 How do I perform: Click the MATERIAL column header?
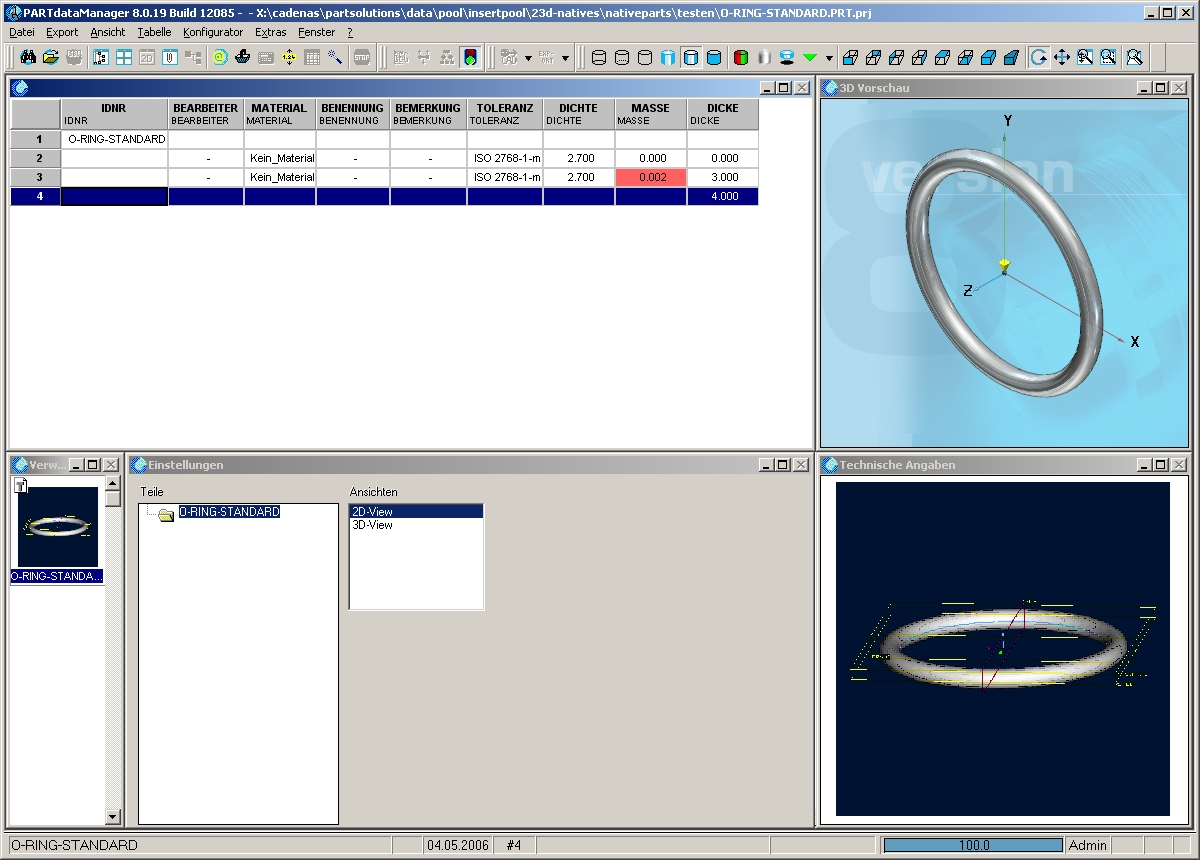click(280, 114)
